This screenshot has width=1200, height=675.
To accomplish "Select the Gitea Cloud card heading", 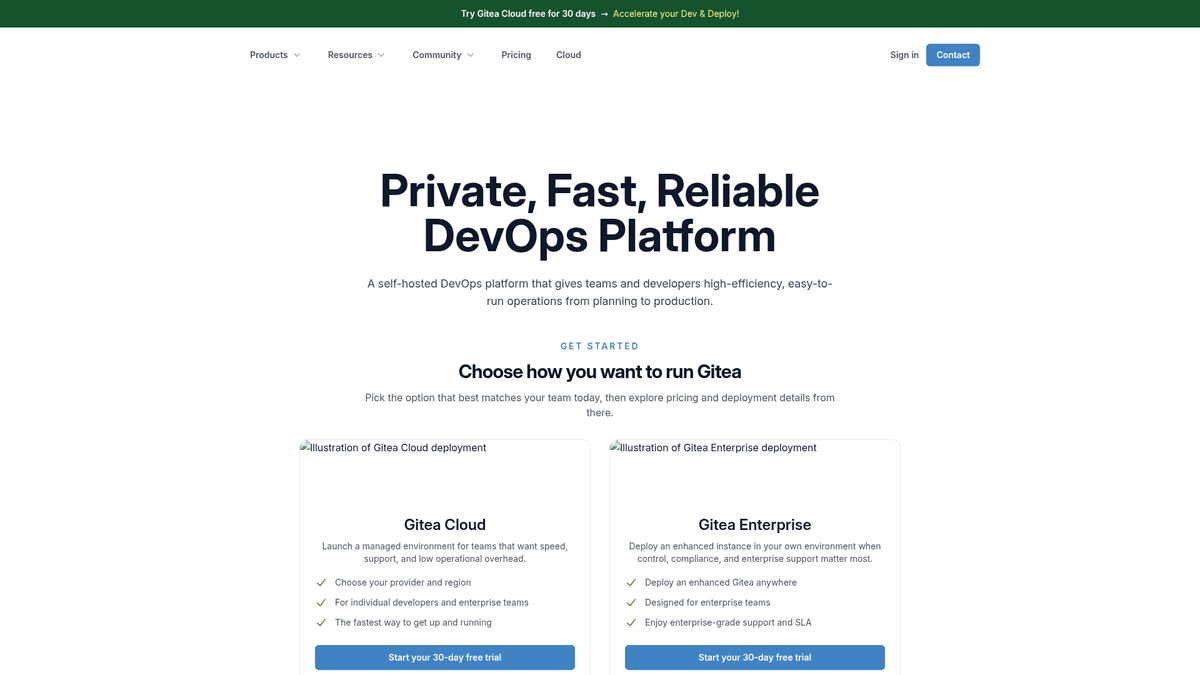I will (445, 524).
